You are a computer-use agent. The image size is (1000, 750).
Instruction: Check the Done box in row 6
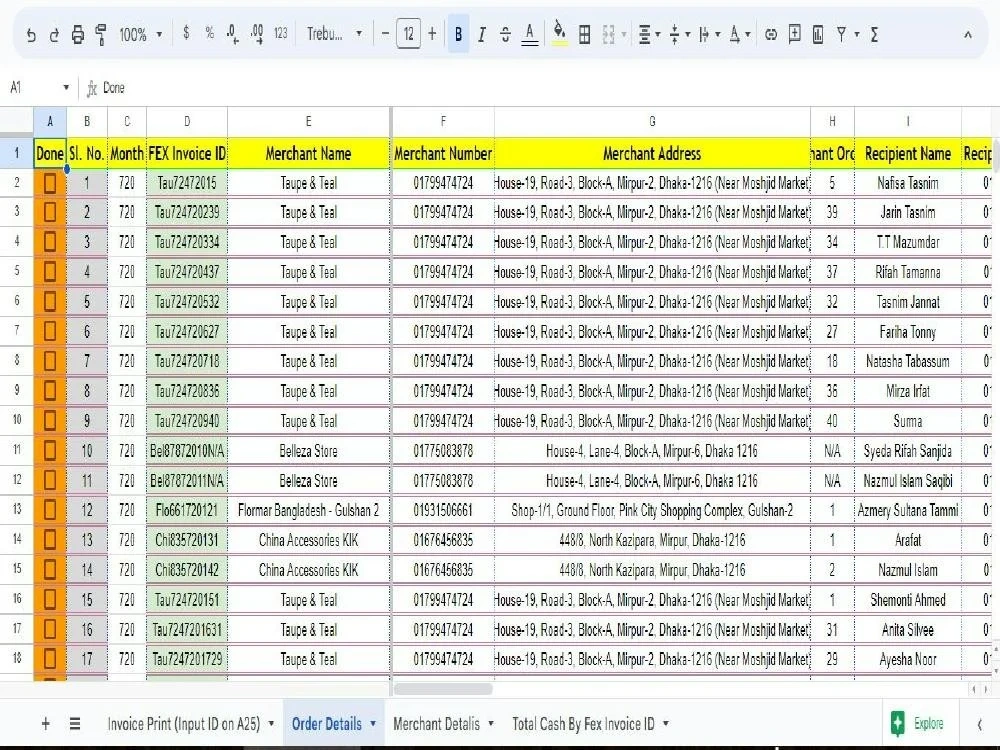point(50,302)
